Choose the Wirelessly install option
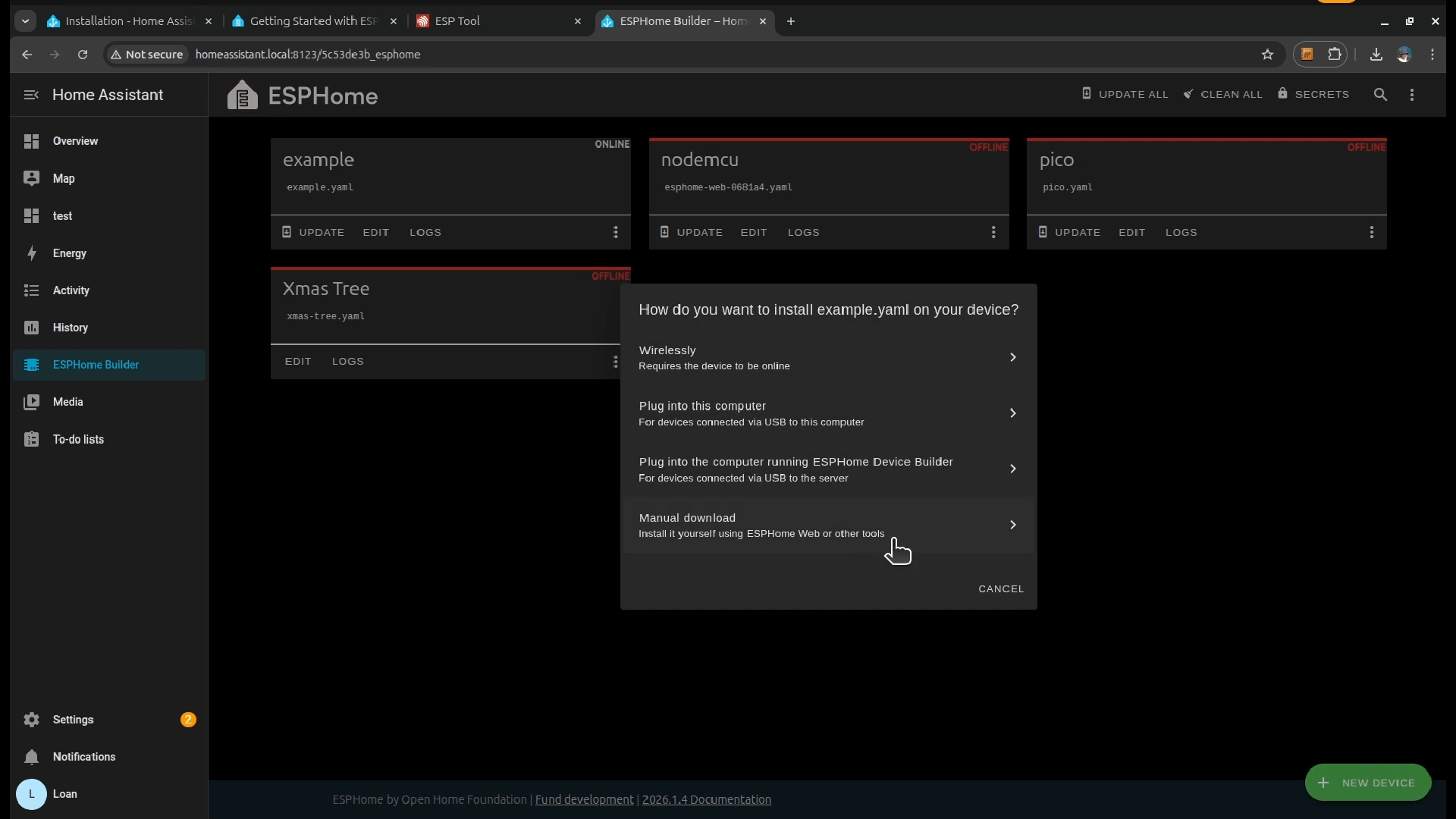The image size is (1456, 819). point(828,357)
